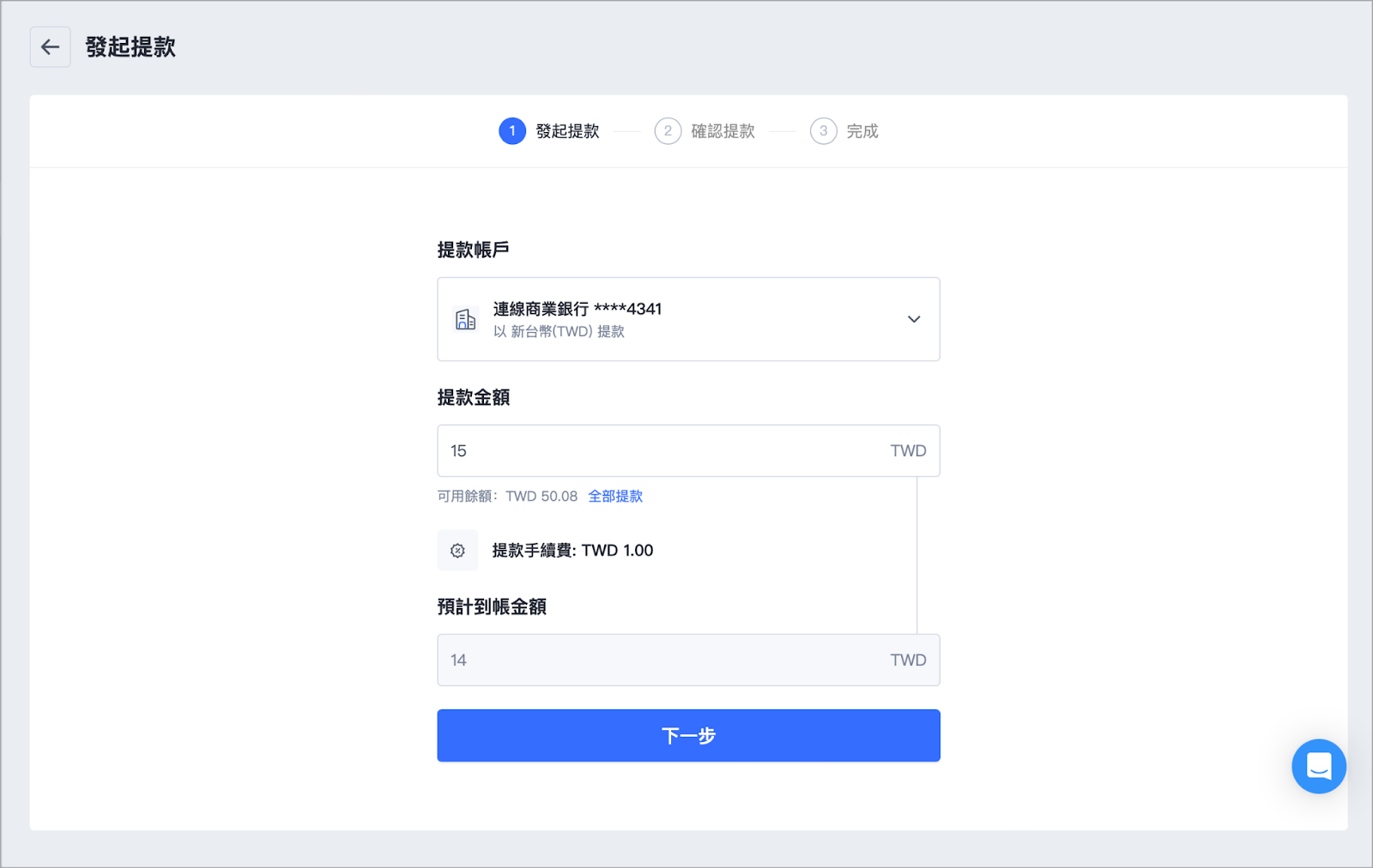Click the 以 新台幣(TWD) 提款 subtitle
Image resolution: width=1373 pixels, height=868 pixels.
point(559,332)
